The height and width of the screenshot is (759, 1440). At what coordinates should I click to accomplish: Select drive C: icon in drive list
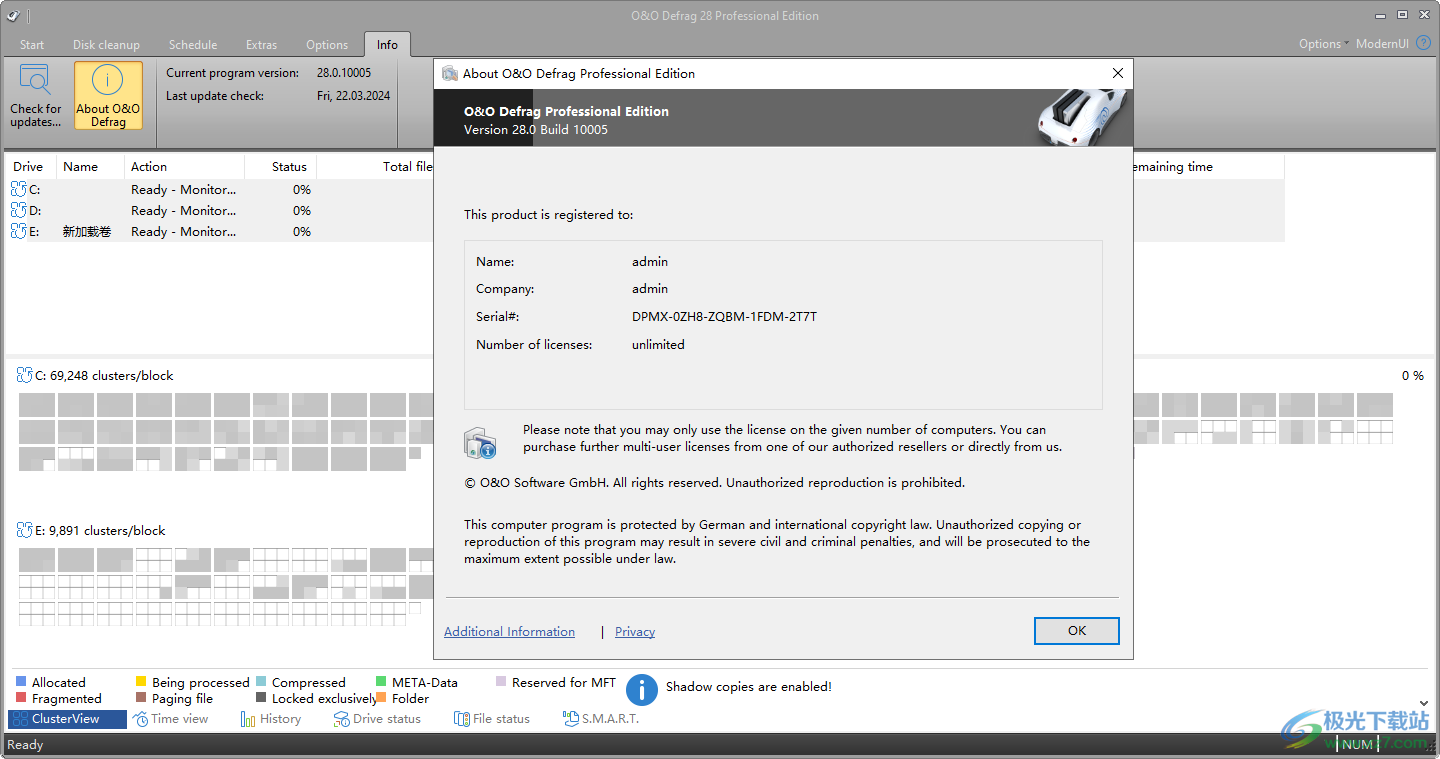pos(20,190)
